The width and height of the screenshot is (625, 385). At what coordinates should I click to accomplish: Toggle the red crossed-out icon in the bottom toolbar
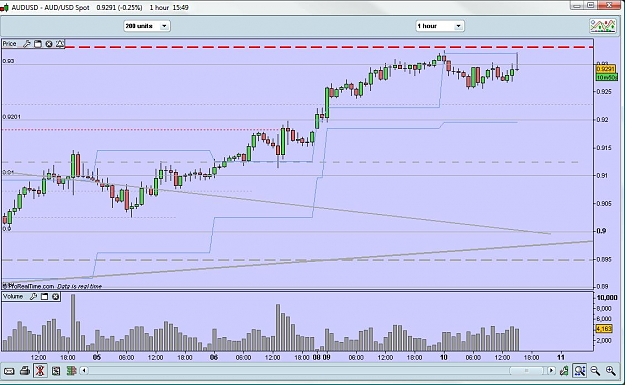tap(40, 371)
